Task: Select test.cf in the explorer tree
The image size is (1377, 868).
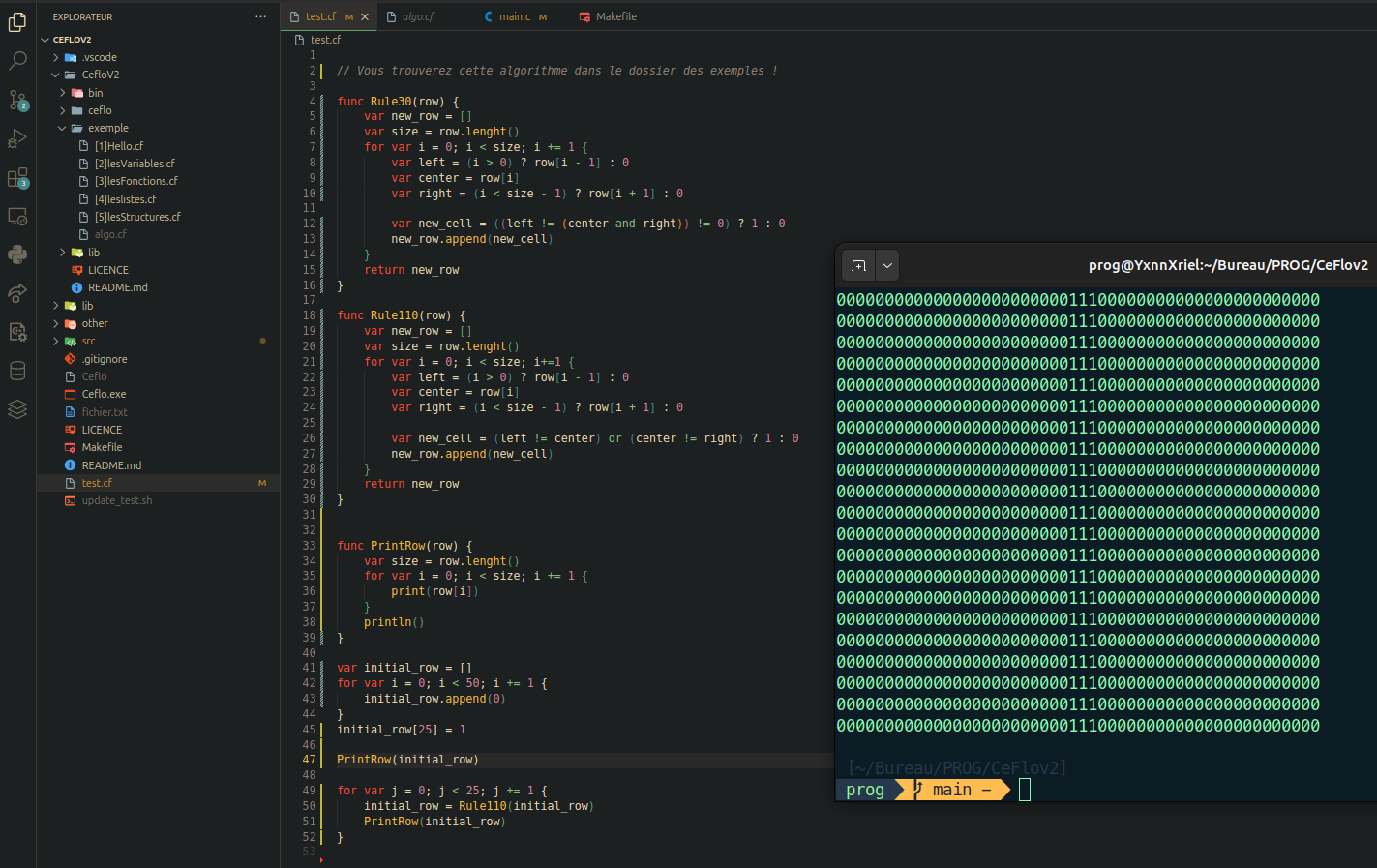Action: [159, 483]
